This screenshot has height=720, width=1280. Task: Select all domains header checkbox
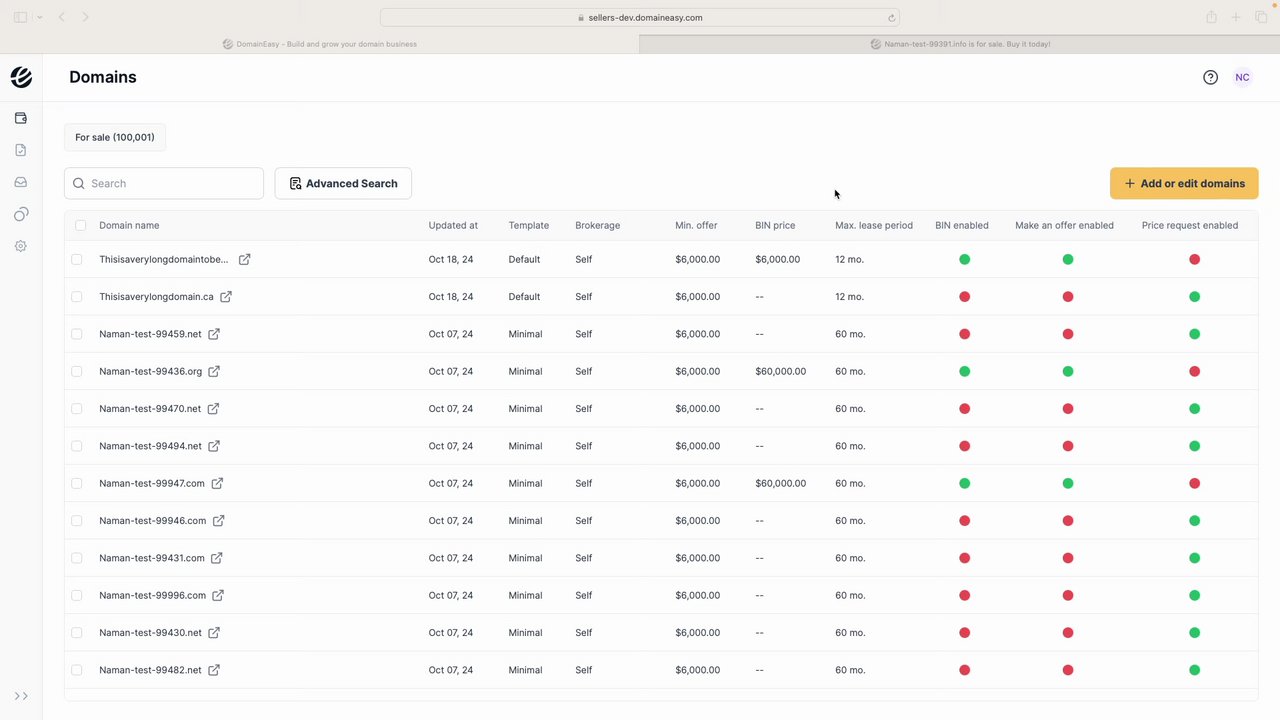81,226
